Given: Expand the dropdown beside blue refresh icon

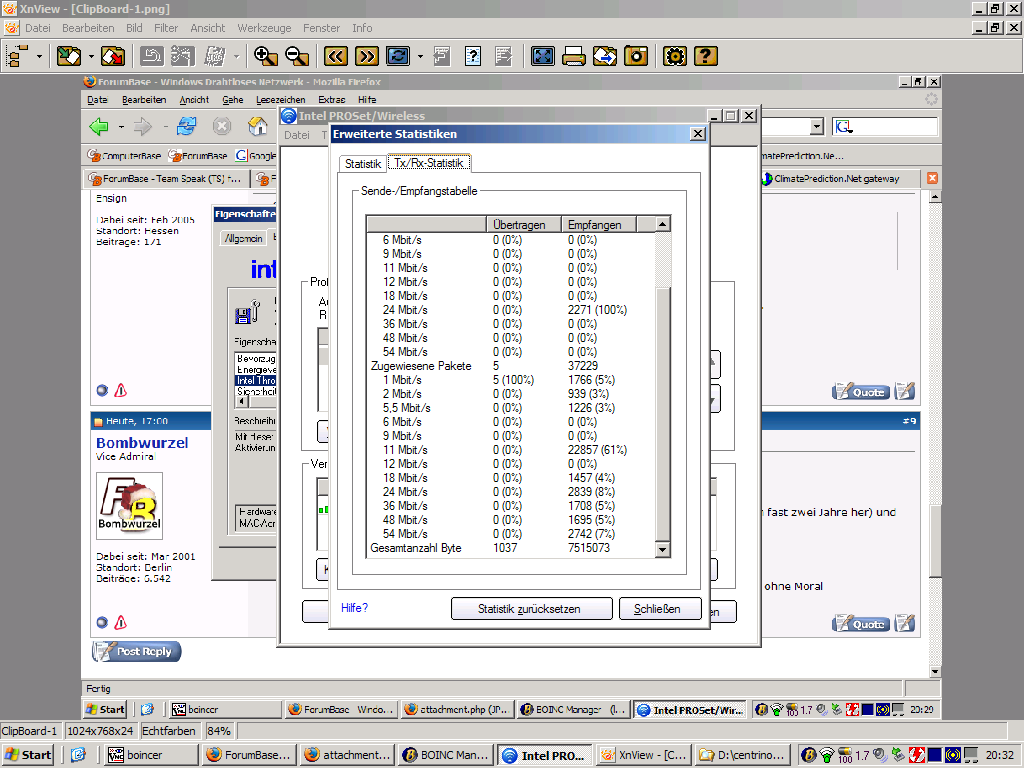Looking at the screenshot, I should point(420,56).
